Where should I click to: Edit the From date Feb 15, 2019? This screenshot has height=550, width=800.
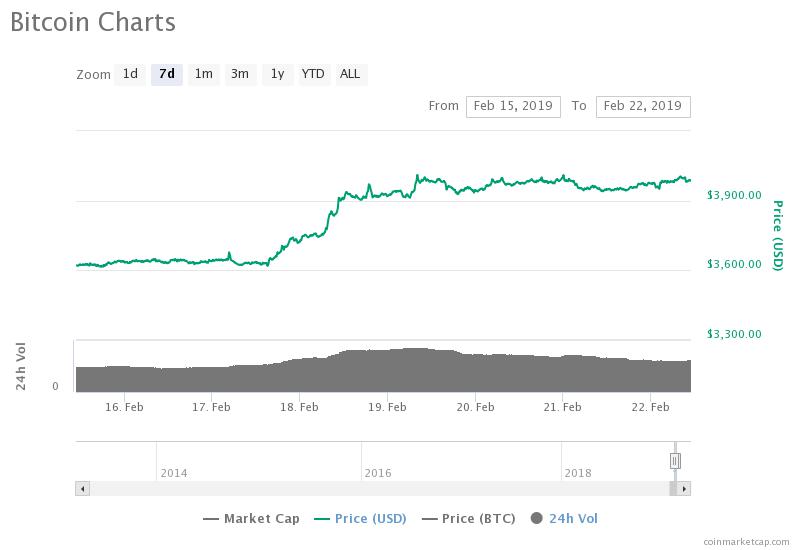click(513, 107)
